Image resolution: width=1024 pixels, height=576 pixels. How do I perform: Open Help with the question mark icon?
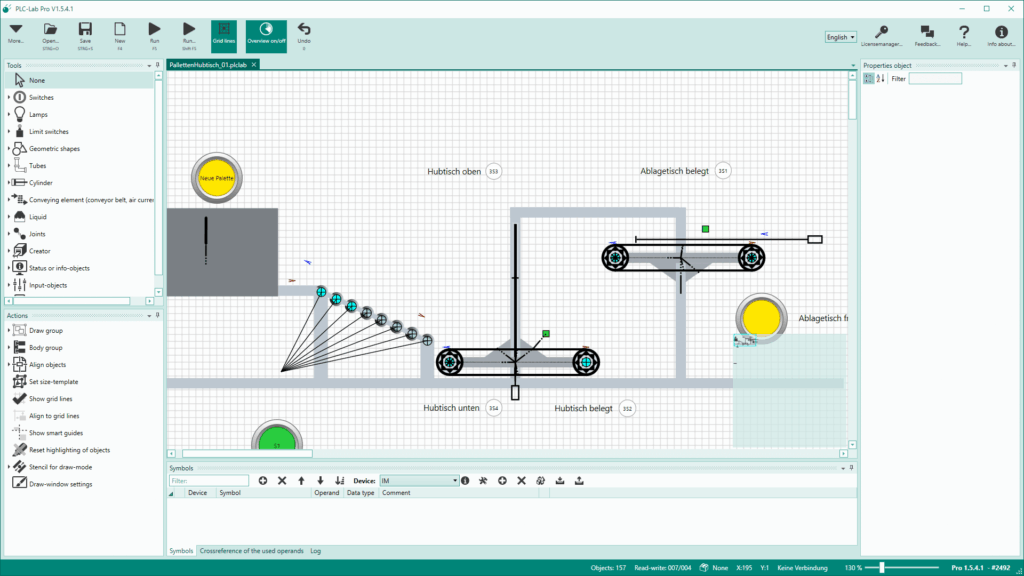pos(963,35)
